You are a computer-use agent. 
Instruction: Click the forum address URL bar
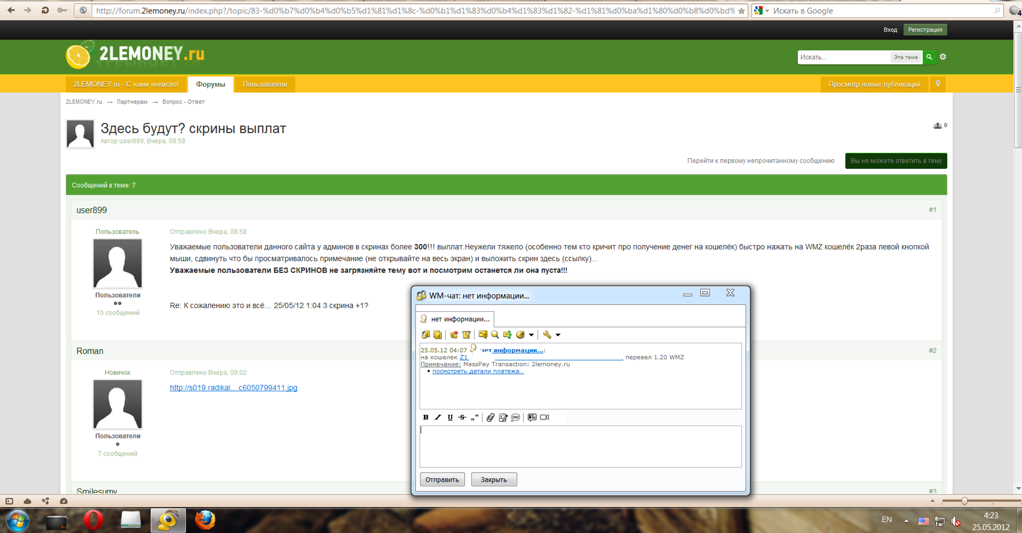[415, 10]
